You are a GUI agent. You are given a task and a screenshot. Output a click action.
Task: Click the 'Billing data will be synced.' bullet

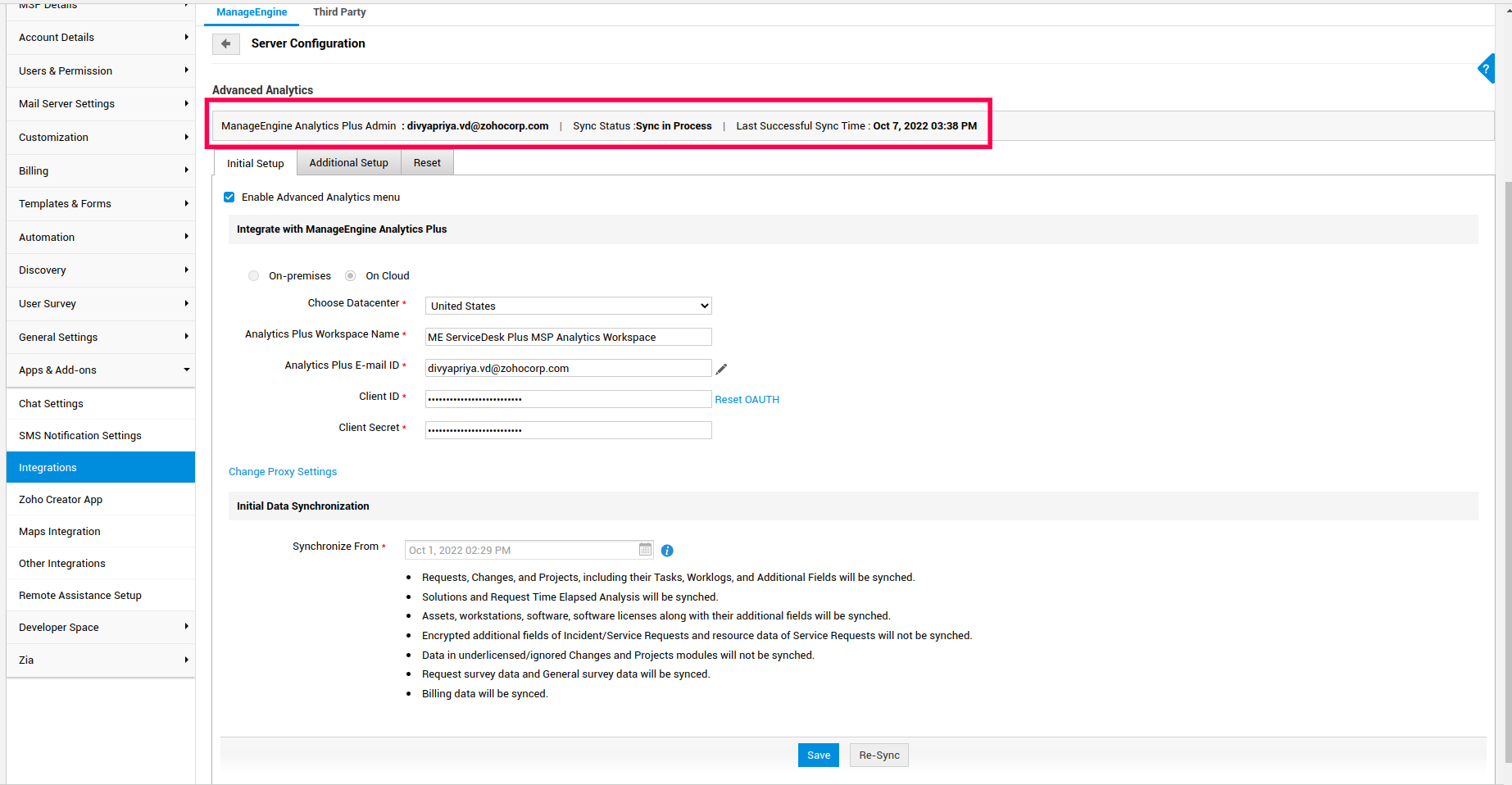coord(485,694)
